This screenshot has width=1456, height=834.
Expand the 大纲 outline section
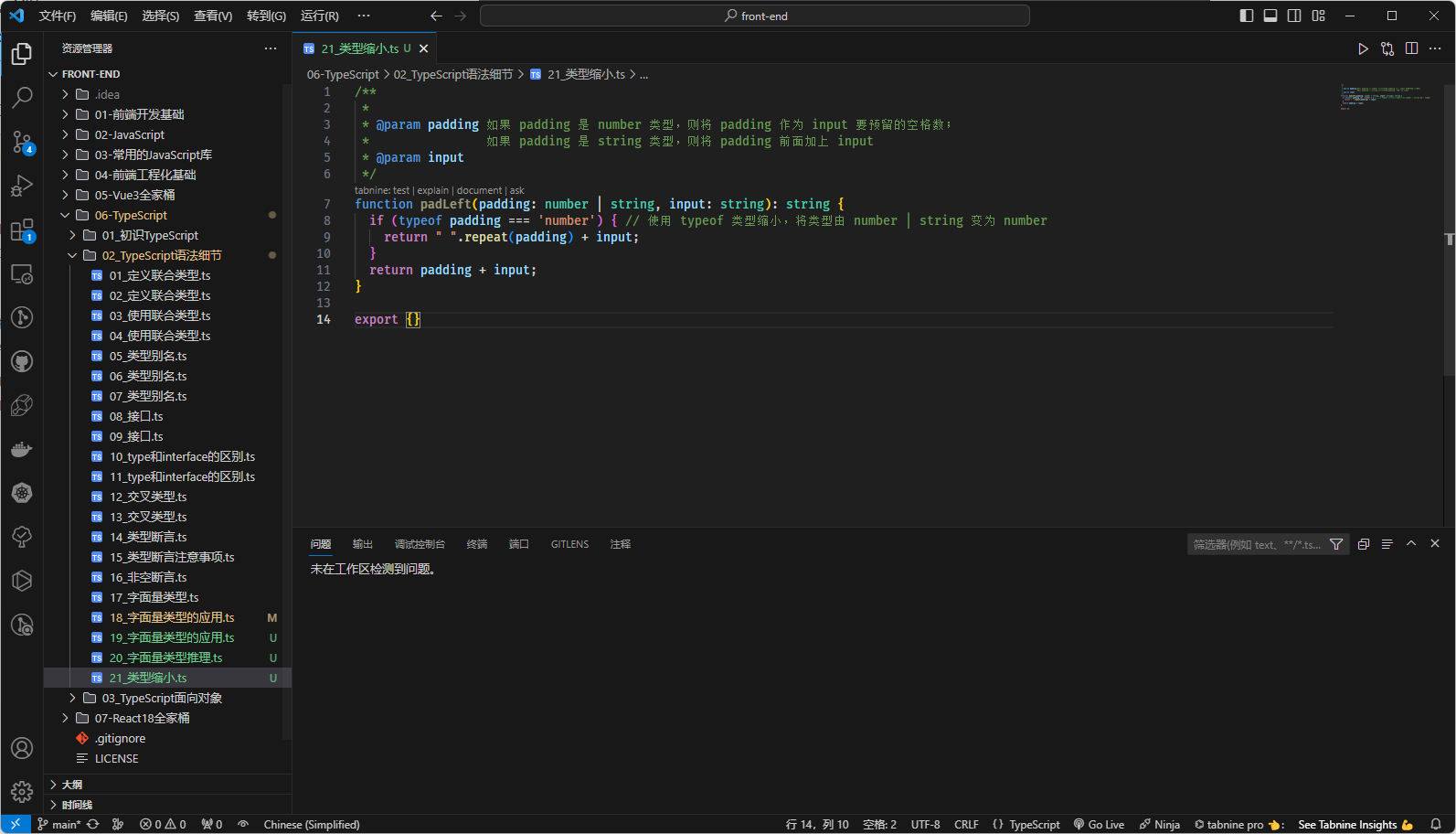tap(72, 785)
